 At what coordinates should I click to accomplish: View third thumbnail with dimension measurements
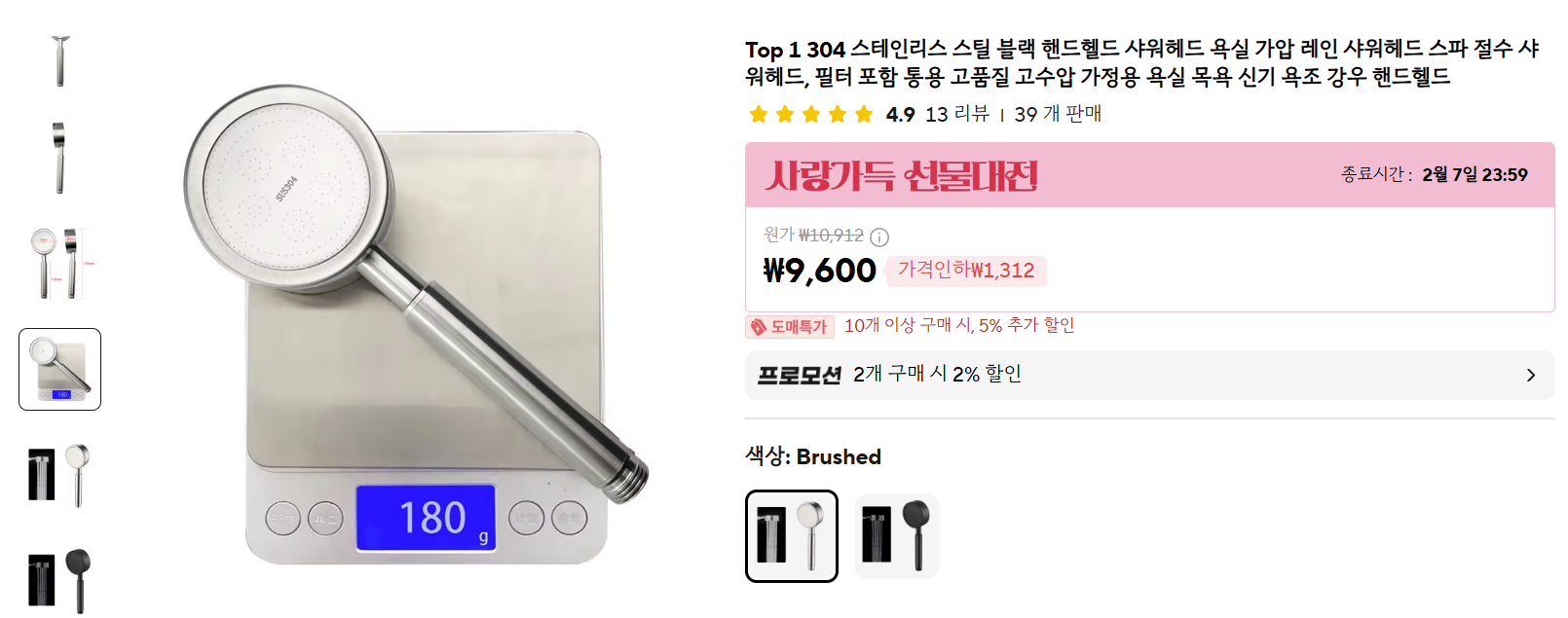(60, 264)
